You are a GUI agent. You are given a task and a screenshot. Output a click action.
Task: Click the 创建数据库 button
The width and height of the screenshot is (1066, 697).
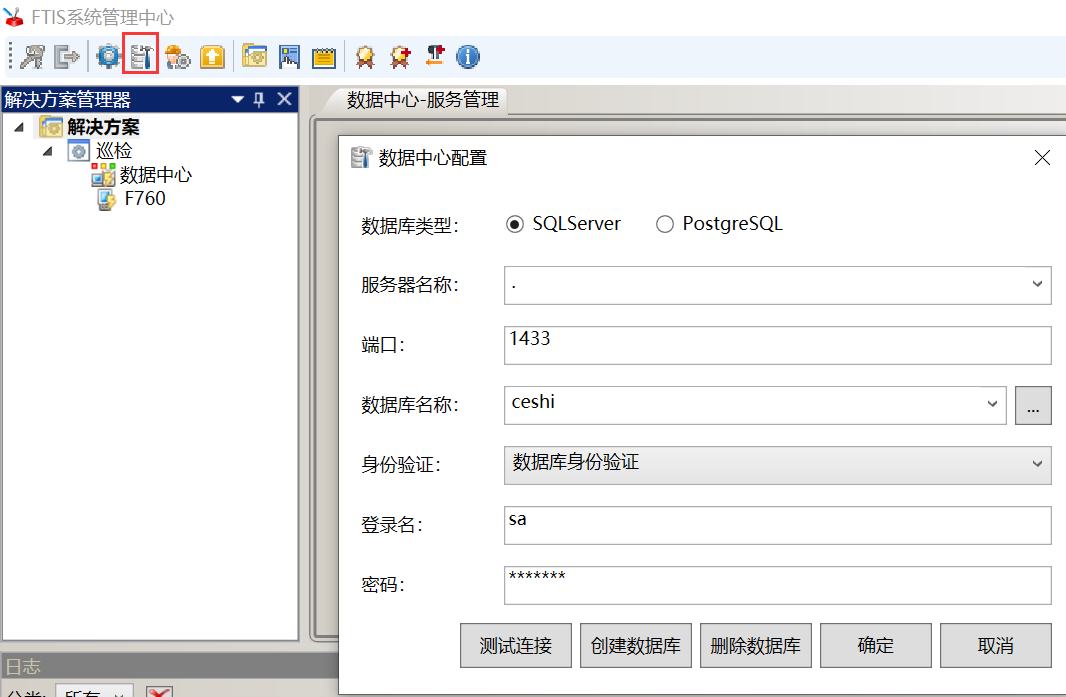[x=635, y=646]
